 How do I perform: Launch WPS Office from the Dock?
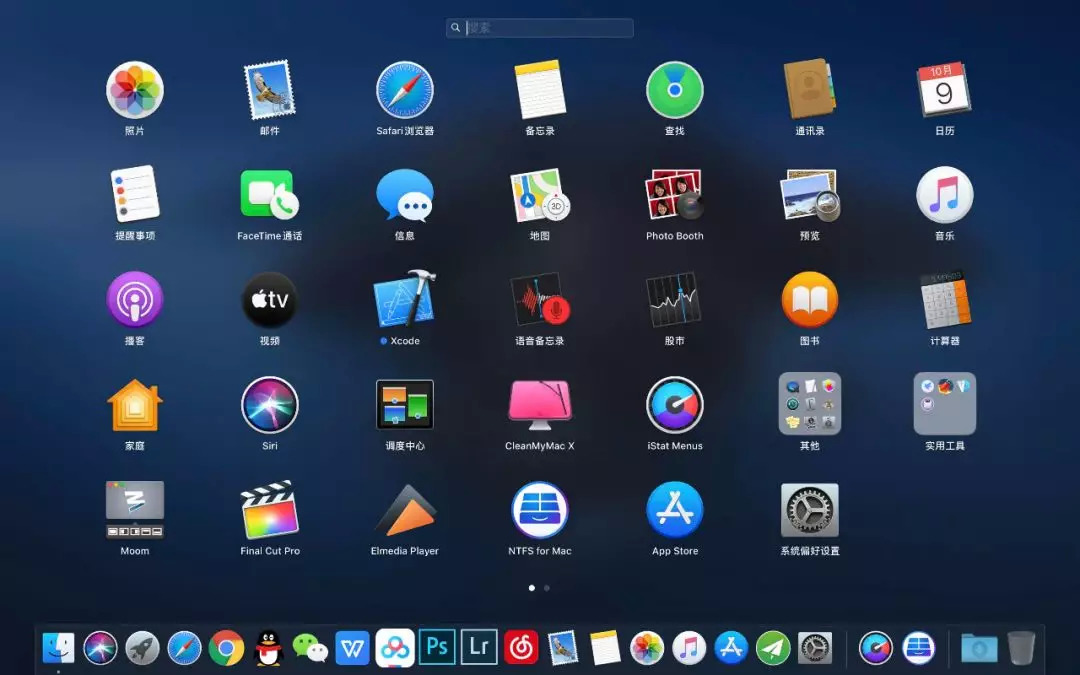pos(353,648)
